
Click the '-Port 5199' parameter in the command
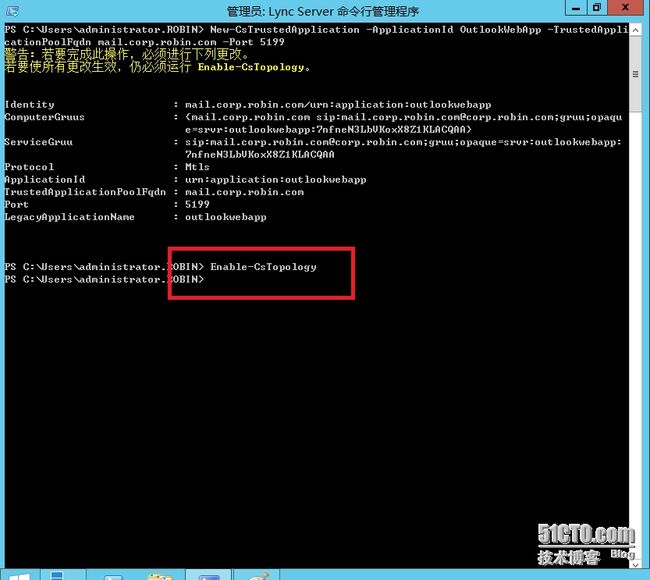[x=254, y=42]
